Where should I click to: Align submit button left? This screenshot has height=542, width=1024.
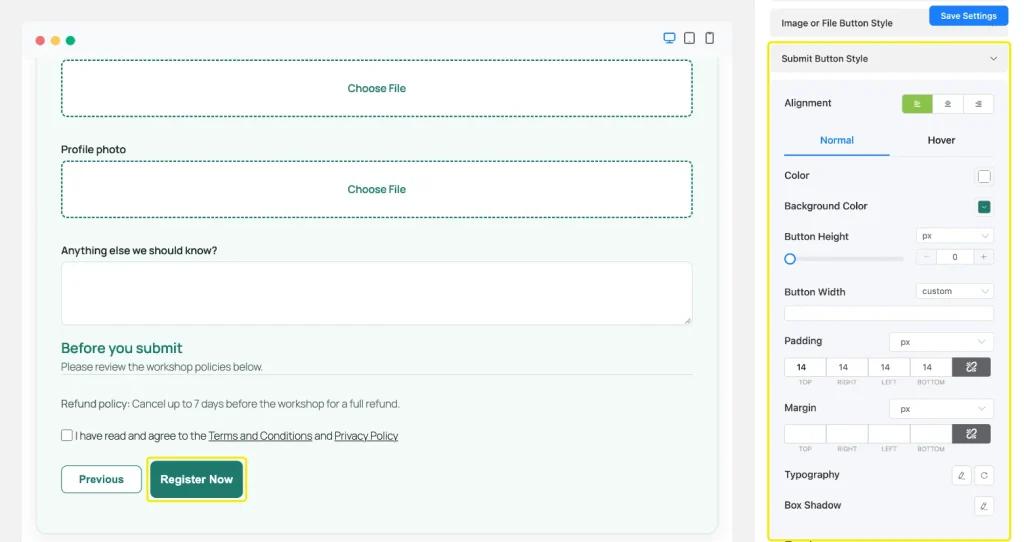(x=917, y=104)
